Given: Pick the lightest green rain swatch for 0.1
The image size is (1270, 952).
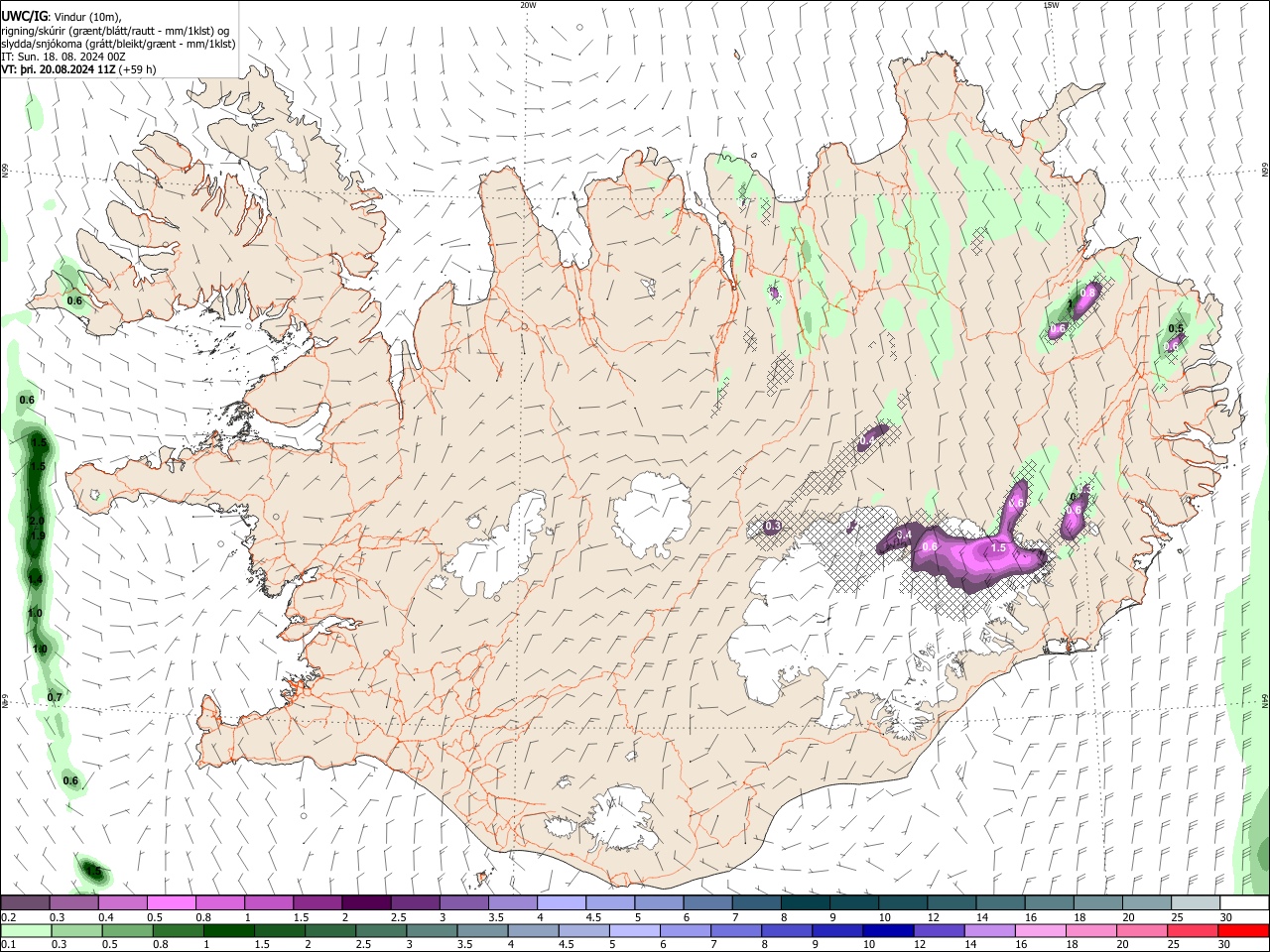Looking at the screenshot, I should pyautogui.click(x=26, y=930).
